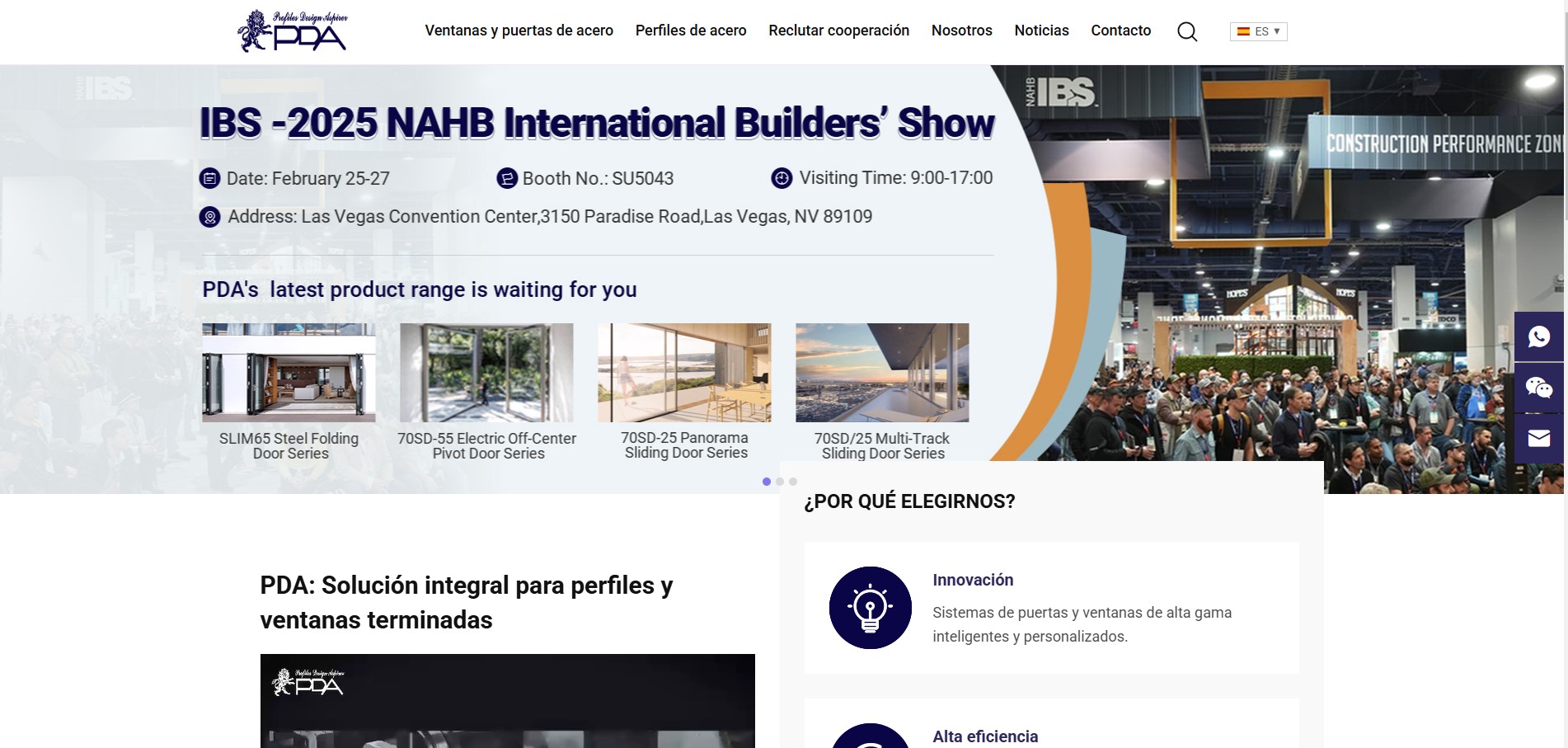1568x748 pixels.
Task: Go to Contacto page
Action: tap(1120, 31)
